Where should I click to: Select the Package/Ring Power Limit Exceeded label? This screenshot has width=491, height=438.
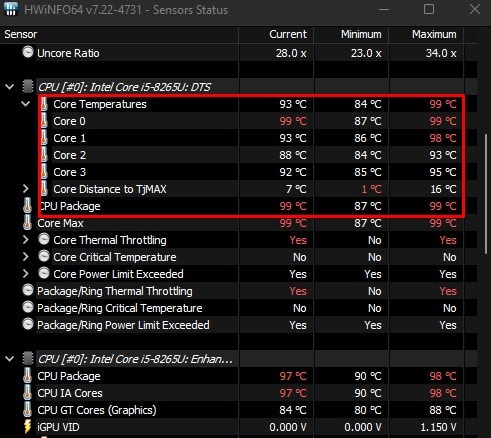[123, 325]
